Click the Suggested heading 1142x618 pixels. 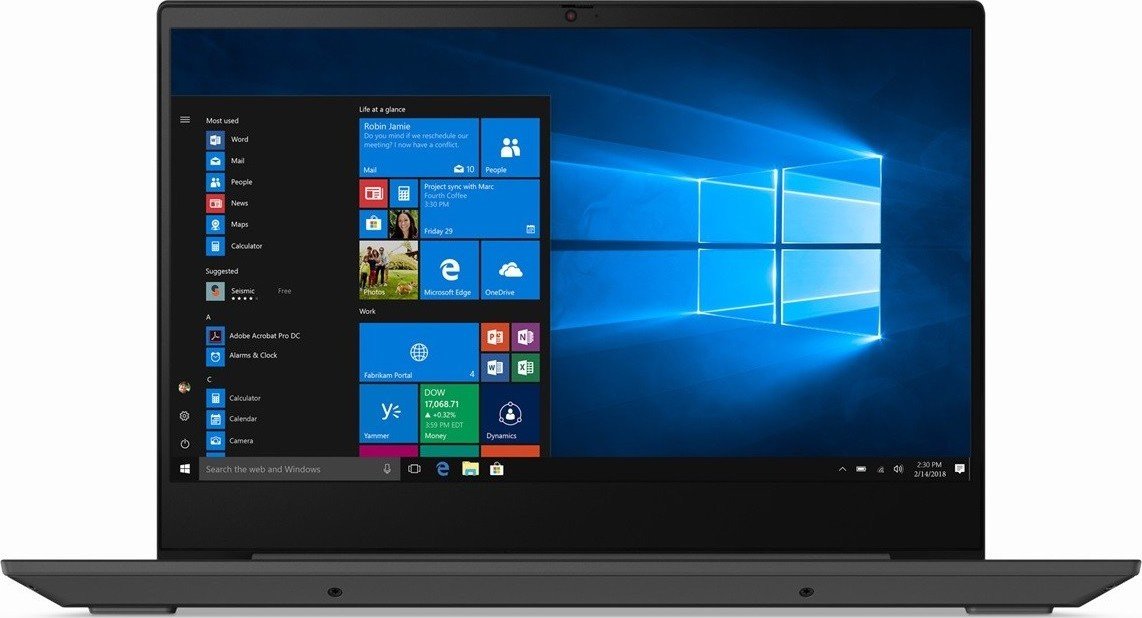tap(221, 271)
